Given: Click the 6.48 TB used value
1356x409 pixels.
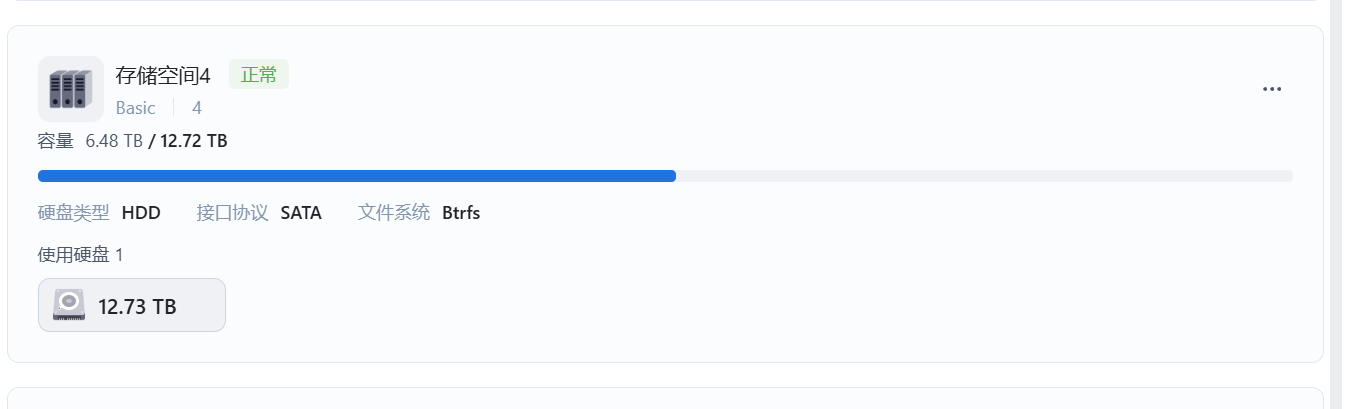Looking at the screenshot, I should tap(114, 141).
